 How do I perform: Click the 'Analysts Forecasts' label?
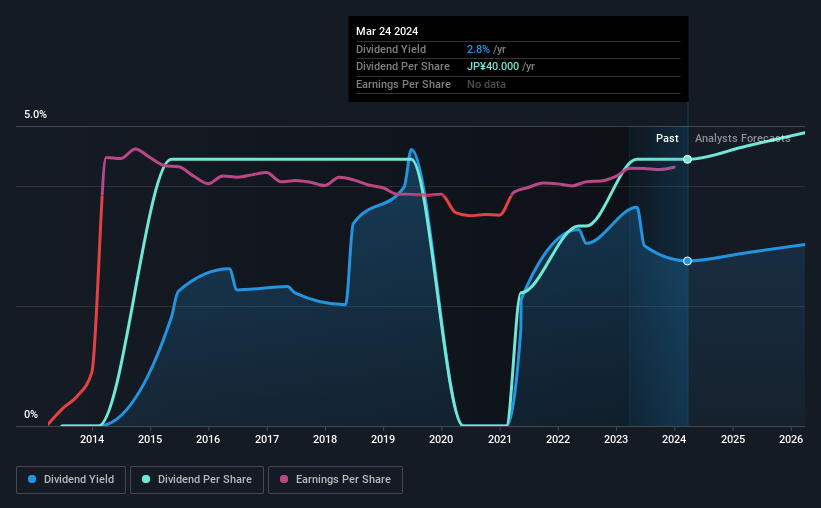(742, 138)
